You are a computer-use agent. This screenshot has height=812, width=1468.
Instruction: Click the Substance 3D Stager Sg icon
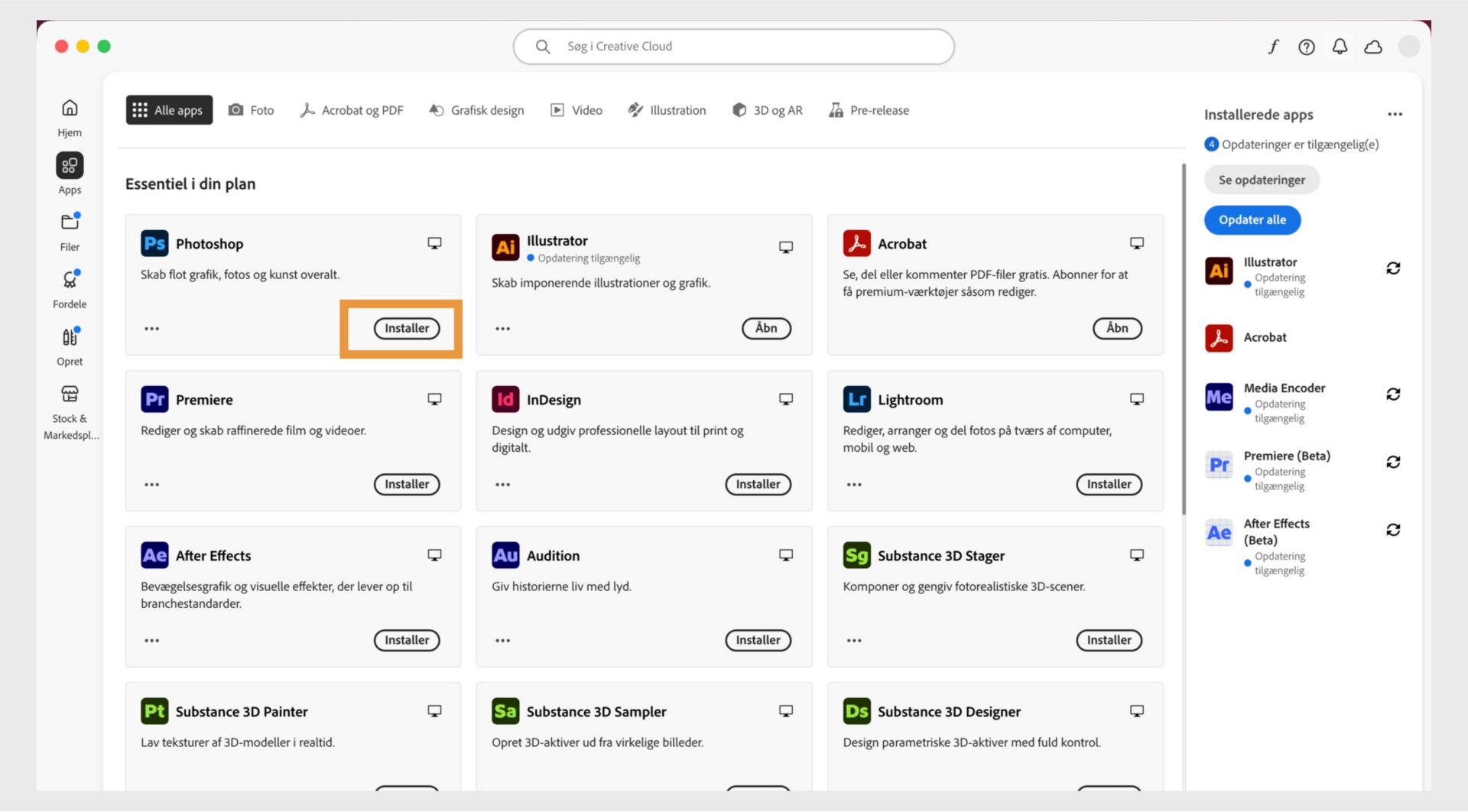tap(856, 555)
